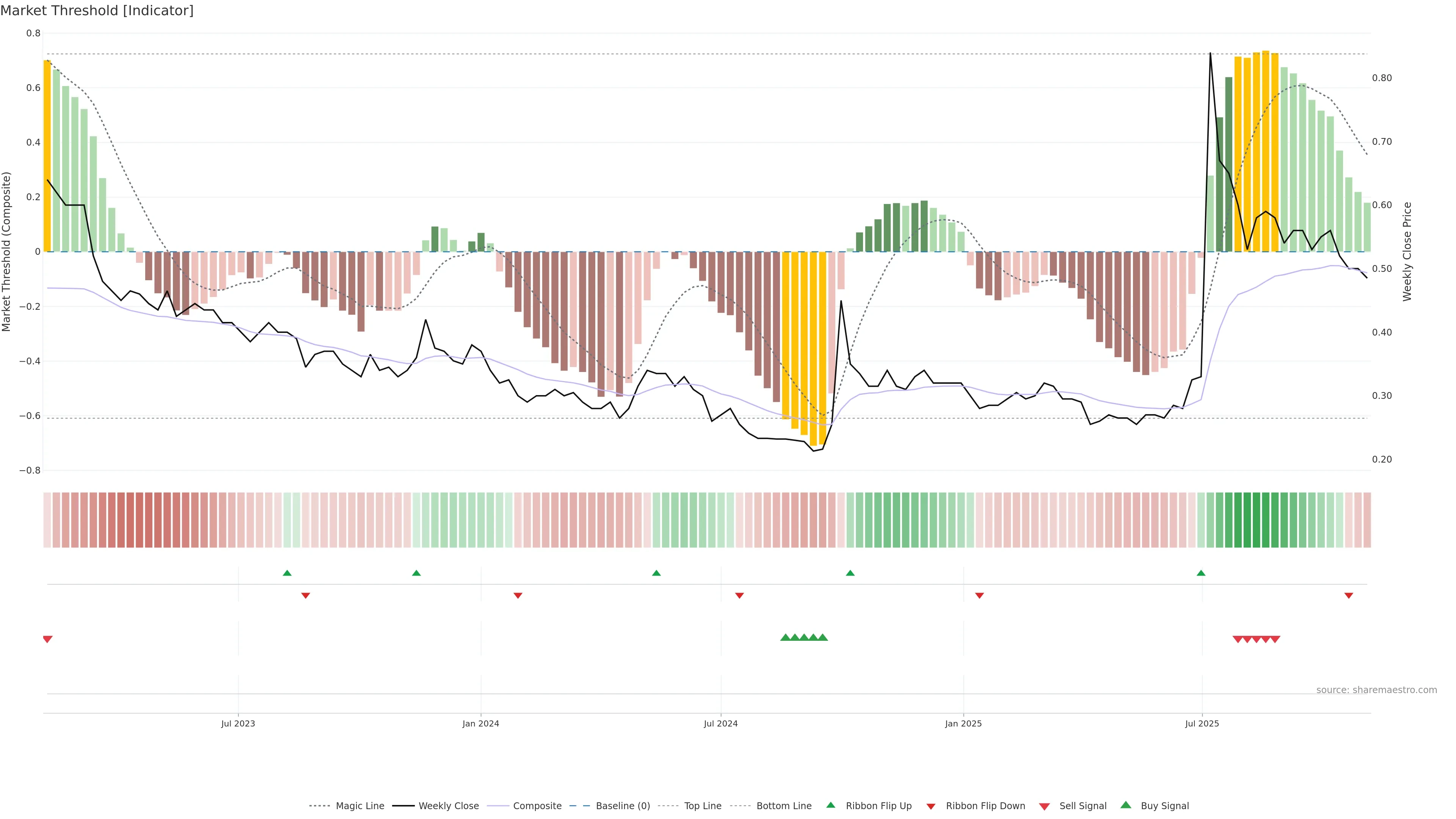Click the Jan 2024 x-axis label
This screenshot has height=819, width=1456.
(480, 723)
